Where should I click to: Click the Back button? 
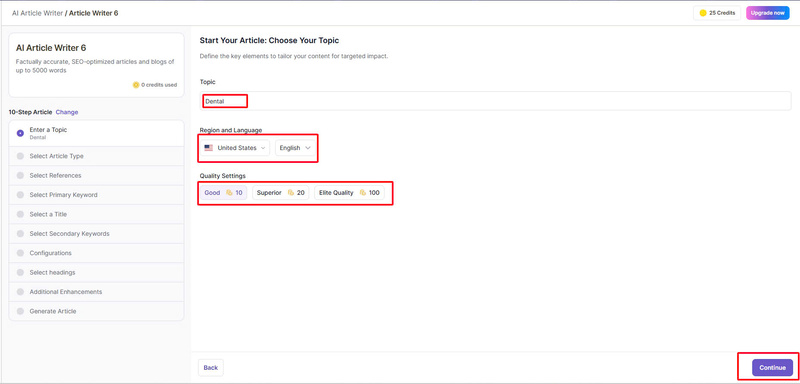(211, 368)
